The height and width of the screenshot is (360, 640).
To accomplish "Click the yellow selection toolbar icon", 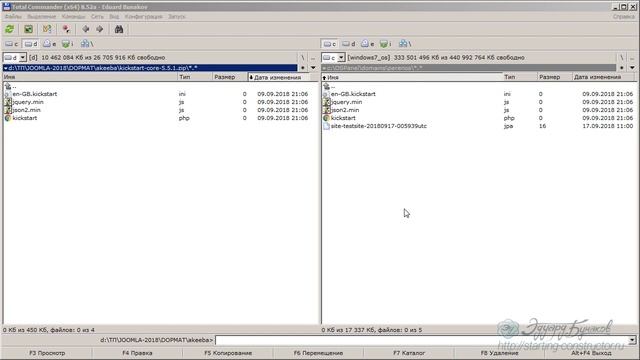I will coord(47,29).
